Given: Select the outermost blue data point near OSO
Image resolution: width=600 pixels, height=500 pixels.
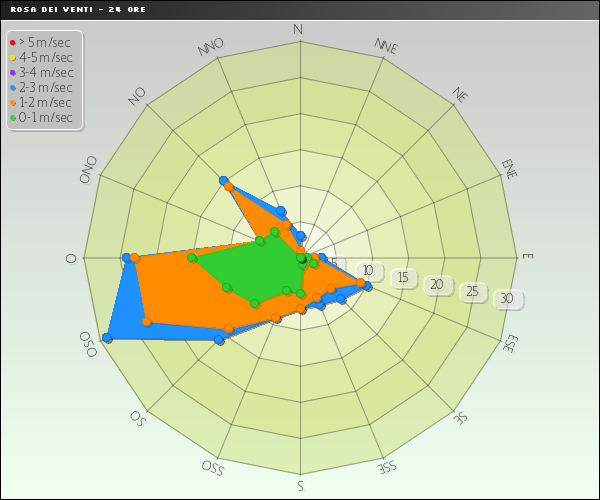Looking at the screenshot, I should (x=107, y=339).
